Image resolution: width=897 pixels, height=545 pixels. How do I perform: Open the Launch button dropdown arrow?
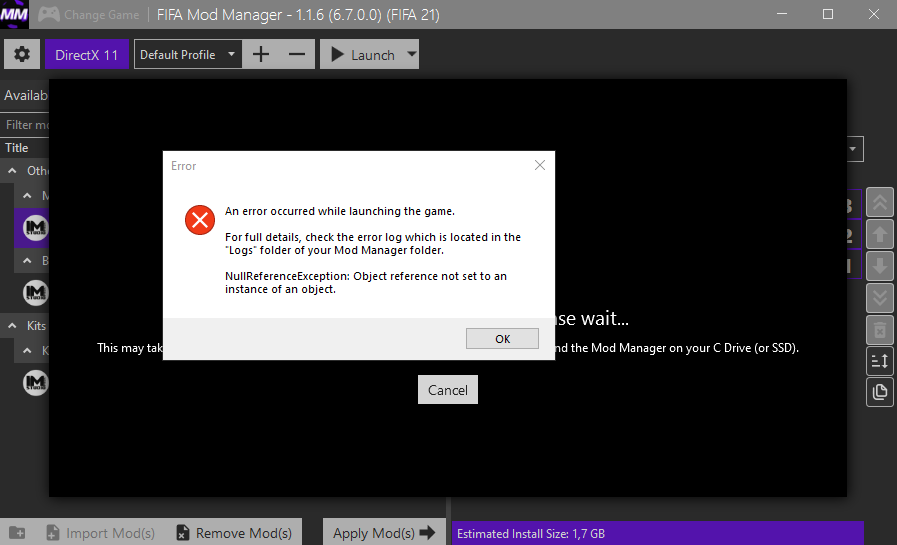(x=412, y=54)
